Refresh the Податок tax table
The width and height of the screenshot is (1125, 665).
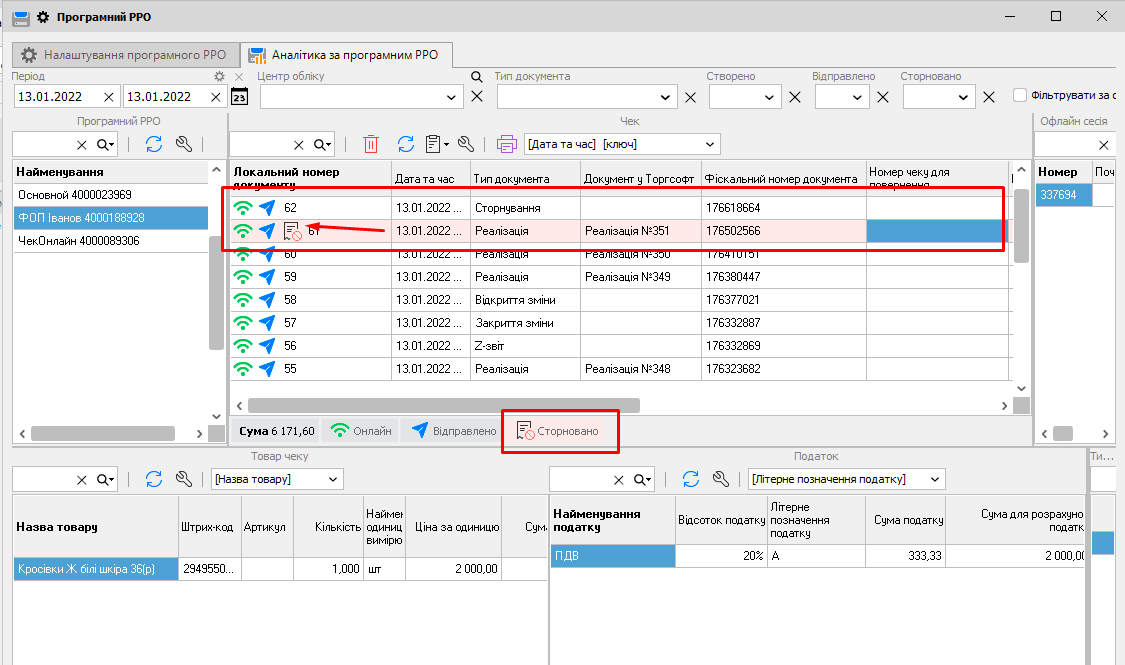point(691,479)
